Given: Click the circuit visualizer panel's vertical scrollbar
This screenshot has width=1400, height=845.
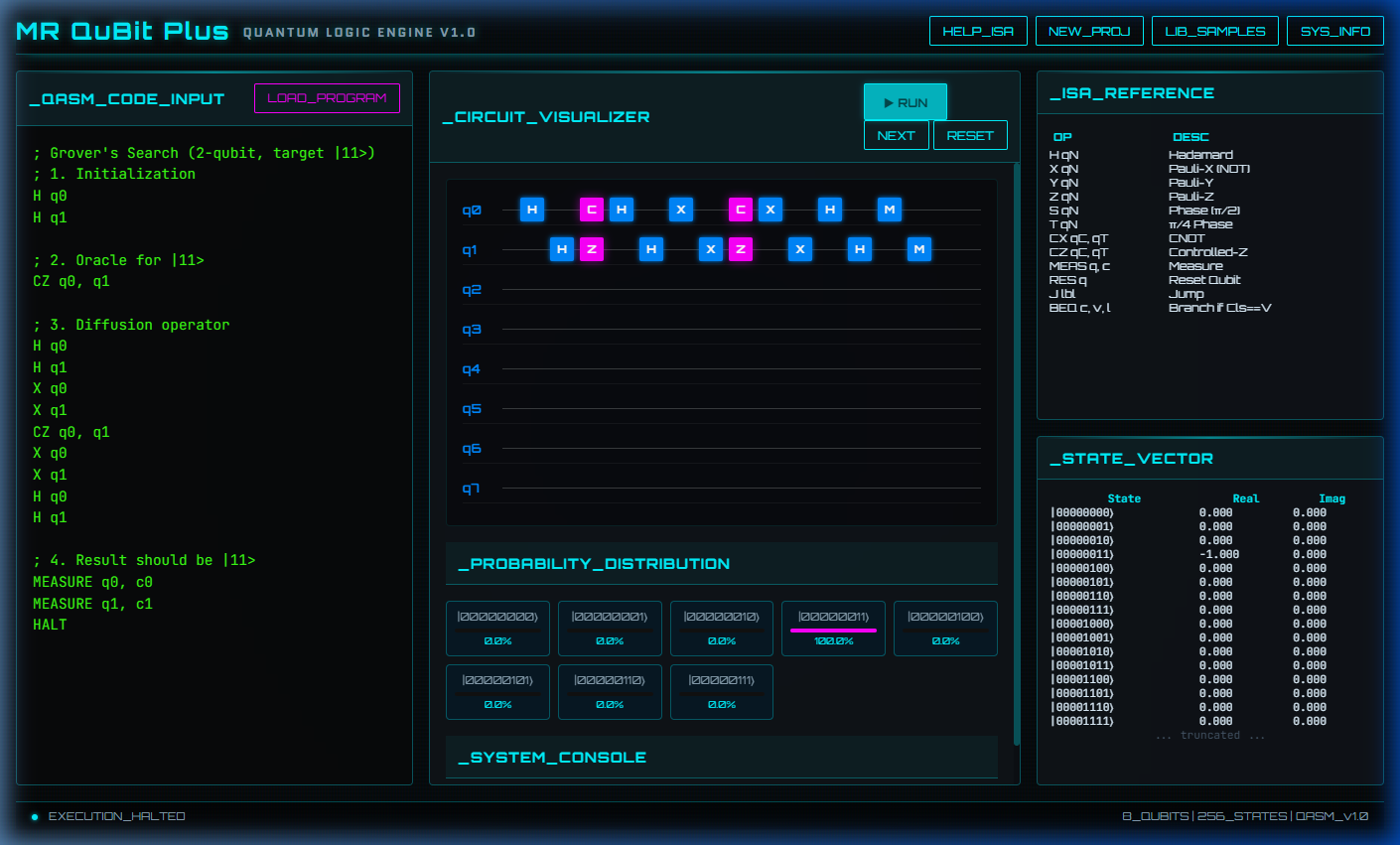Looking at the screenshot, I should 1016,454.
